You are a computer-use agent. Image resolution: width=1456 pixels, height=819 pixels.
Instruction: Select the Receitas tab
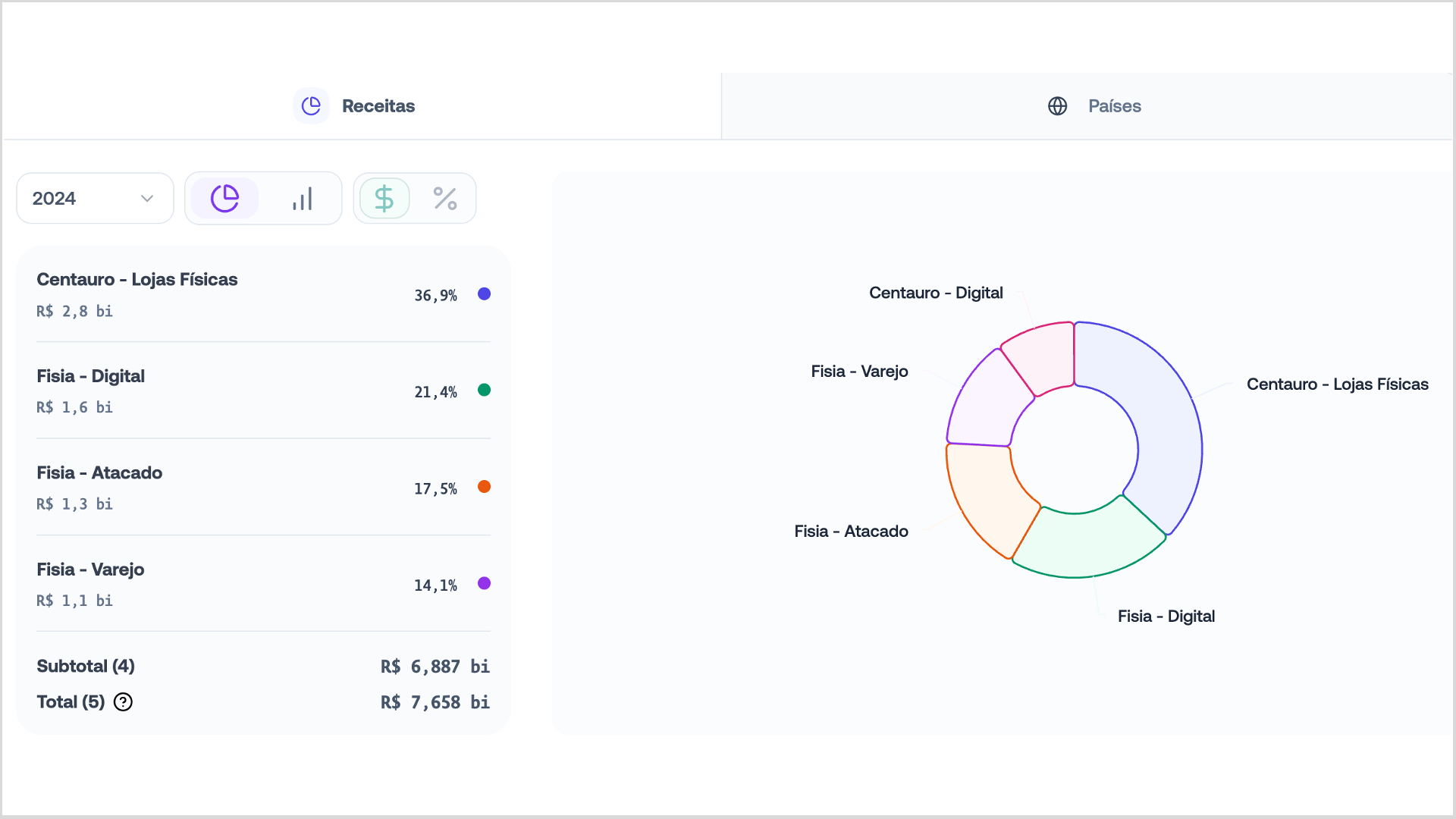coord(362,106)
